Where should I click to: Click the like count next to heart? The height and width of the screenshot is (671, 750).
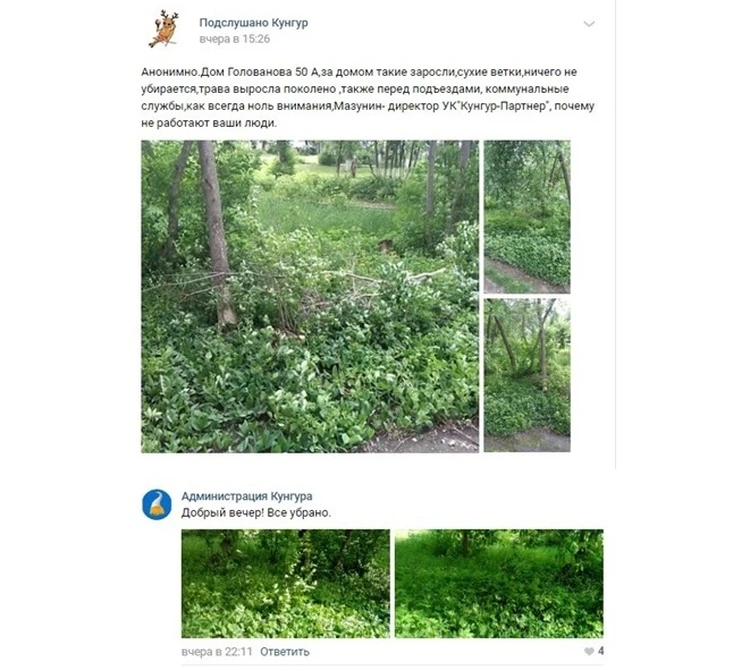[x=601, y=651]
